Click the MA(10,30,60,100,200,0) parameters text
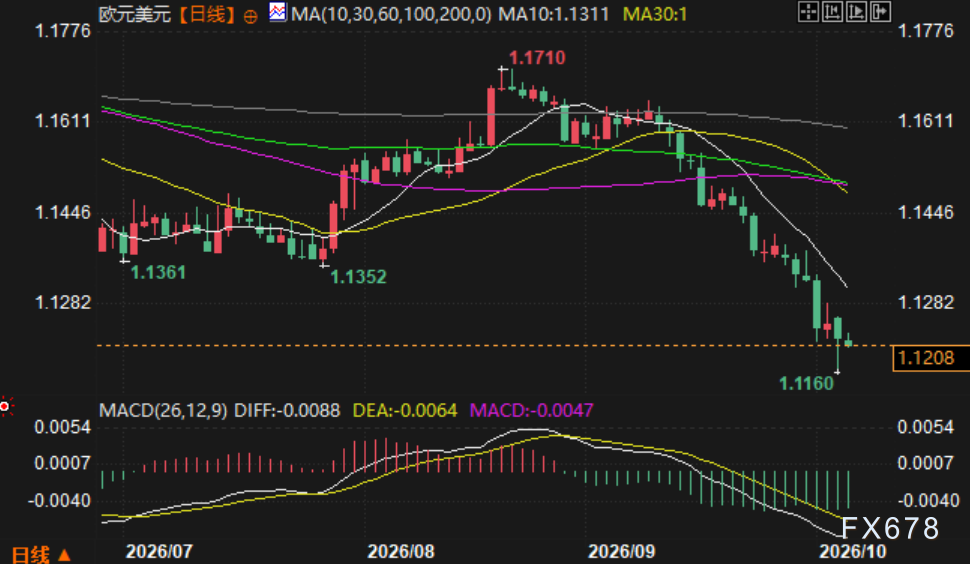This screenshot has width=970, height=564. (x=391, y=14)
